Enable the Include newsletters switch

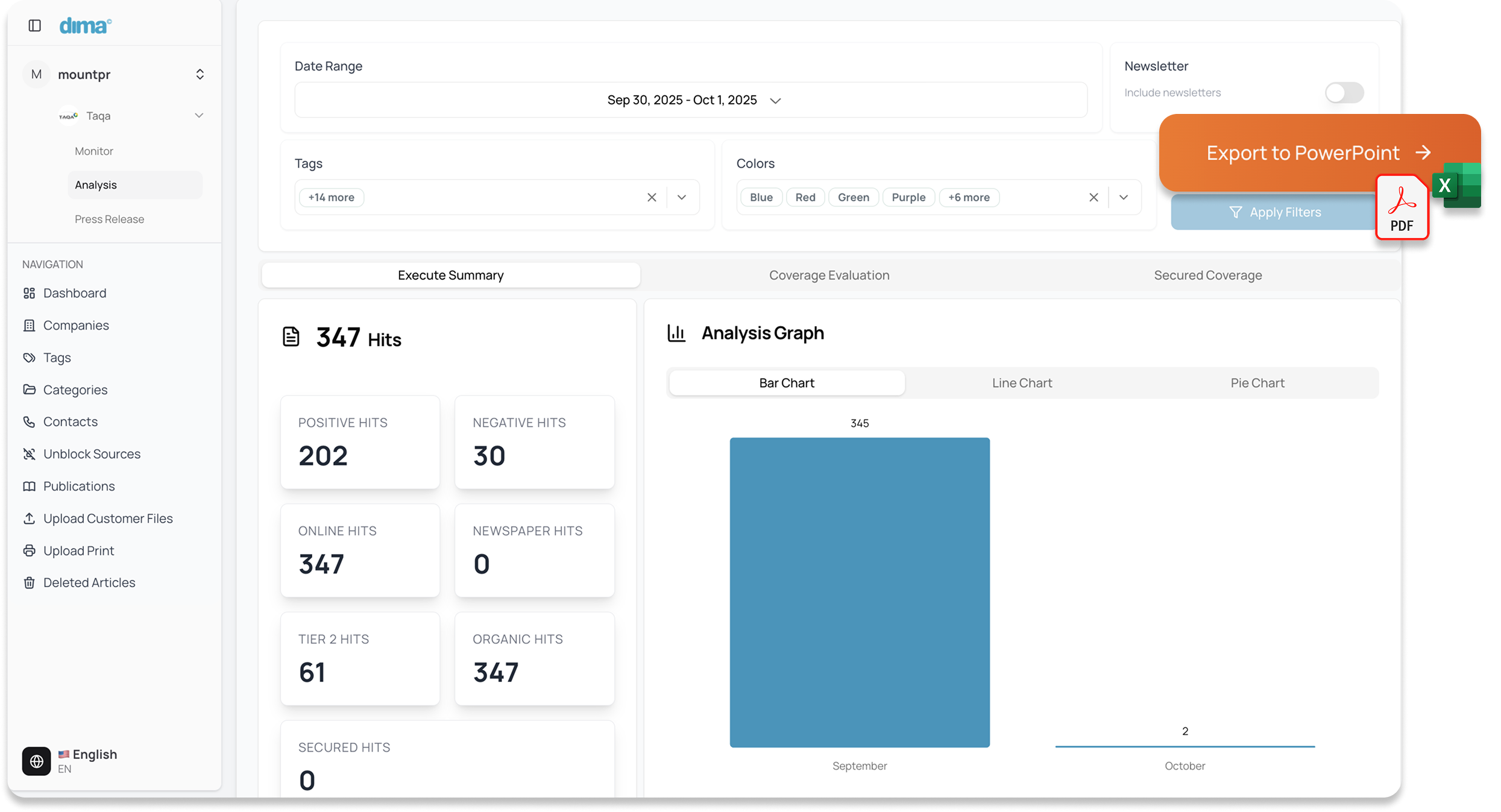(x=1344, y=93)
